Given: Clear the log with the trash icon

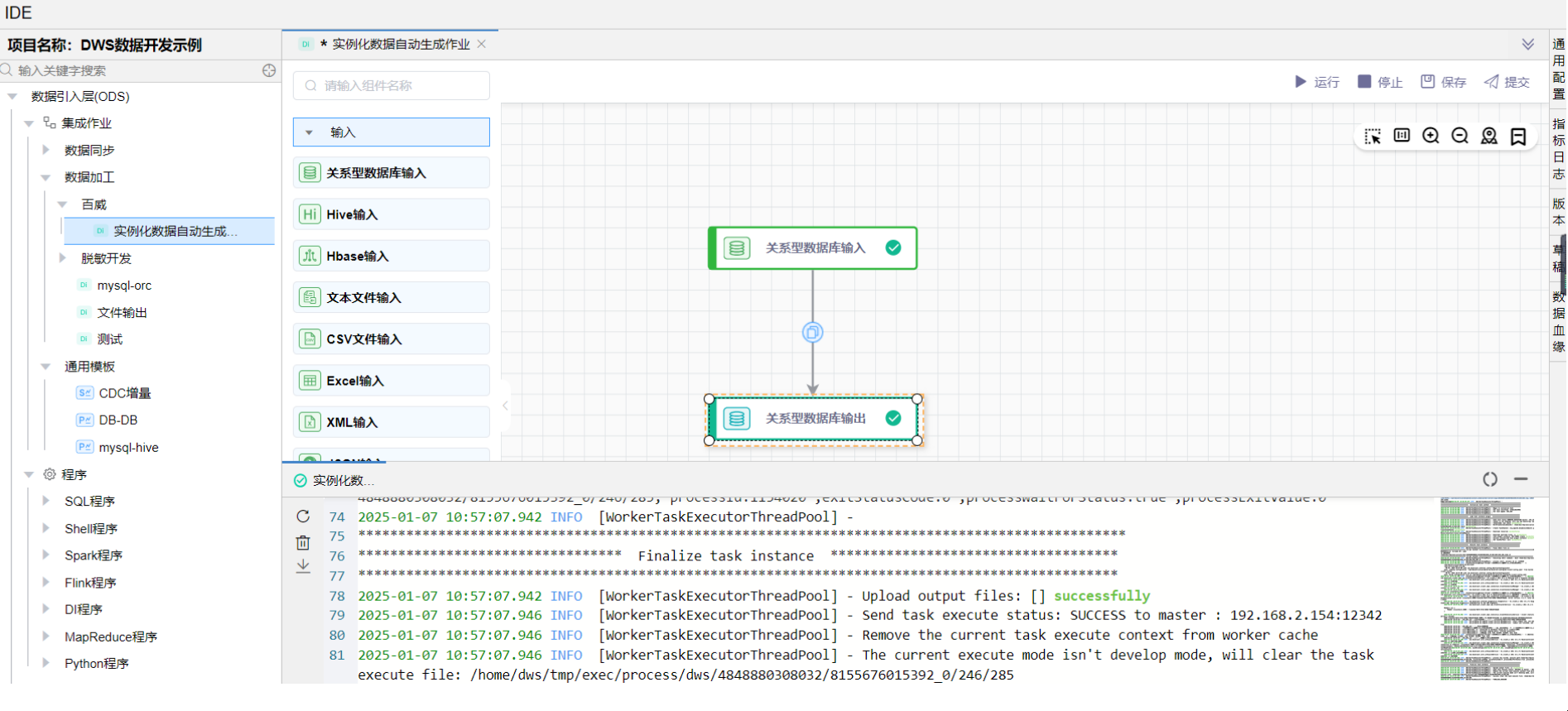Looking at the screenshot, I should pos(303,543).
